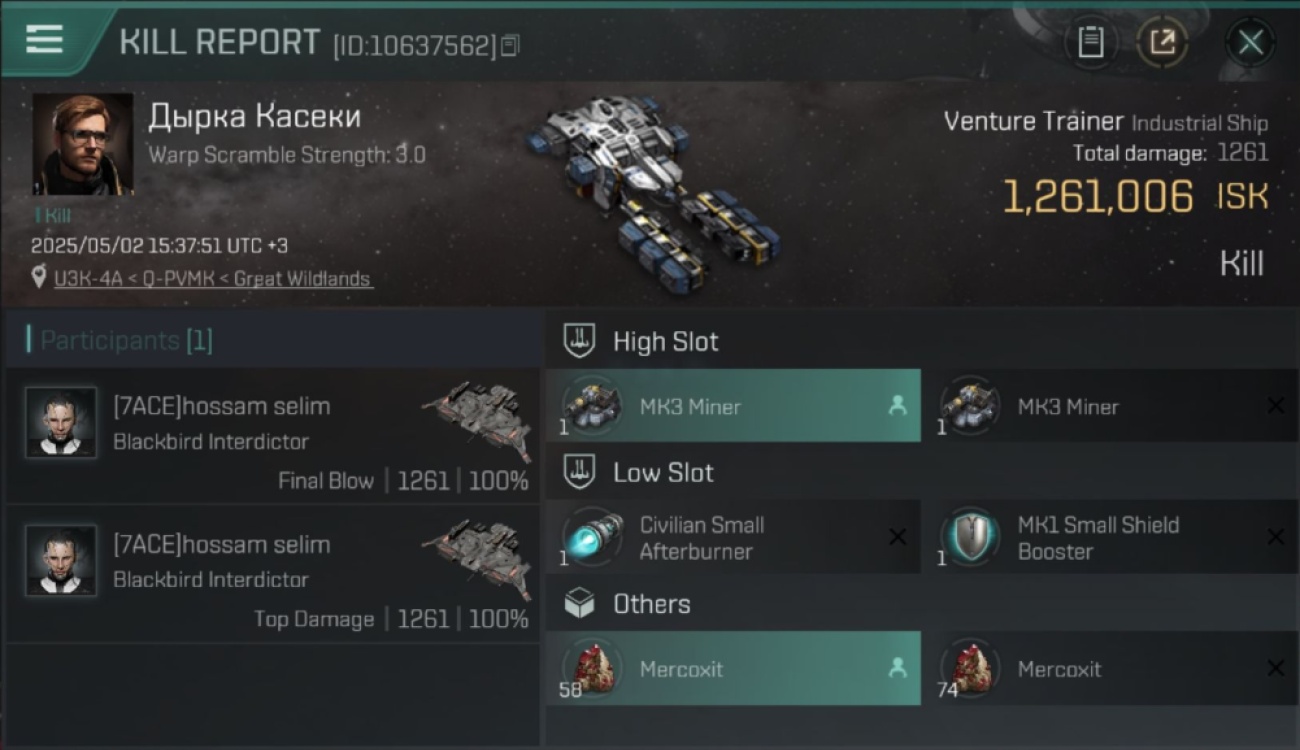Image resolution: width=1300 pixels, height=750 pixels.
Task: Share the kill report via export icon
Action: click(x=1162, y=42)
